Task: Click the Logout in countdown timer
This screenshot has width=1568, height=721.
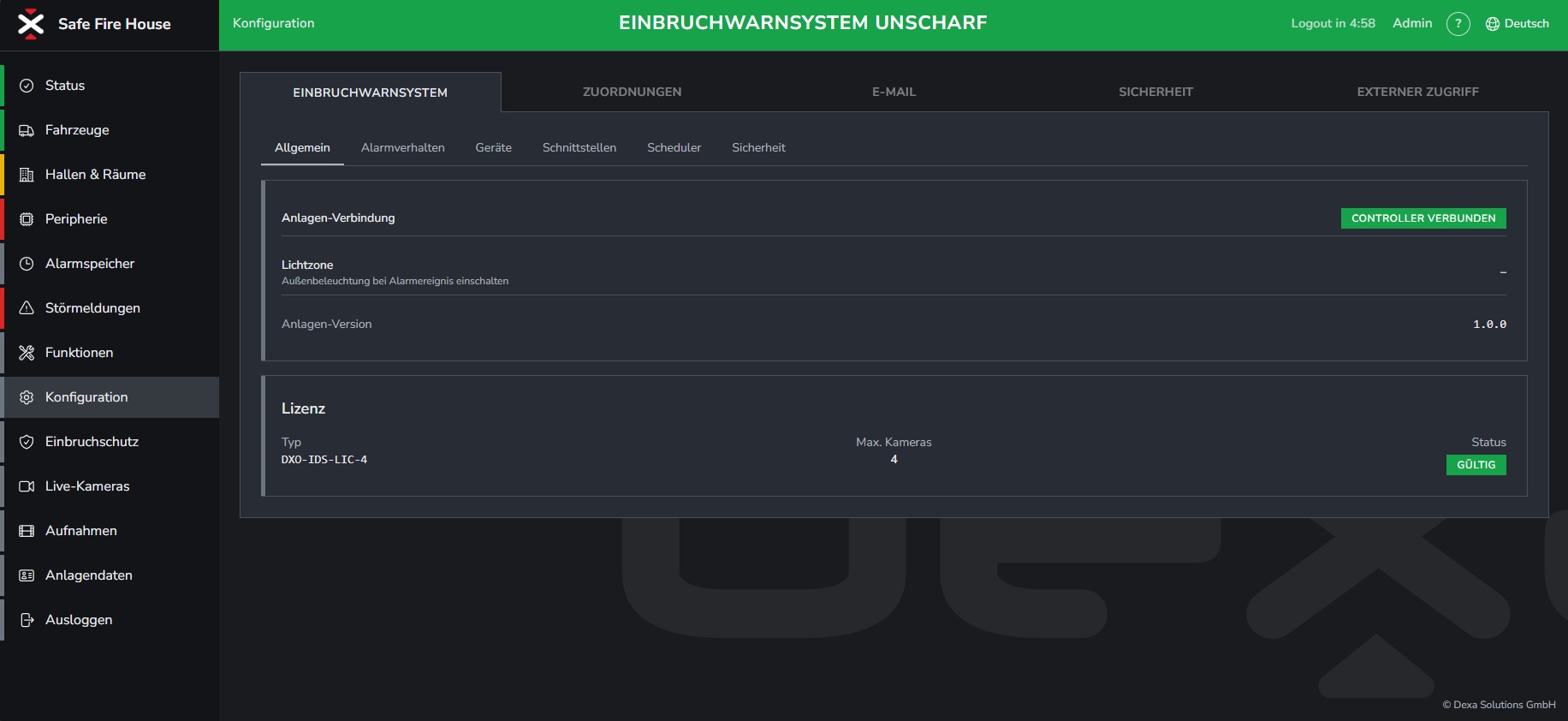Action: (x=1333, y=23)
